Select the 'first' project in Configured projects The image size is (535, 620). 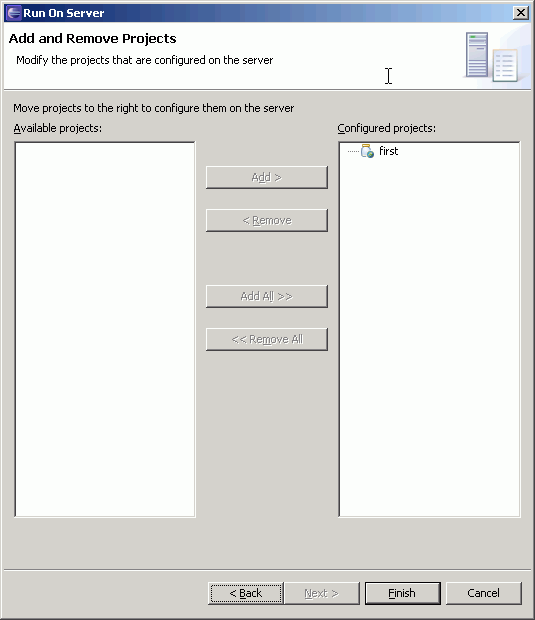388,151
